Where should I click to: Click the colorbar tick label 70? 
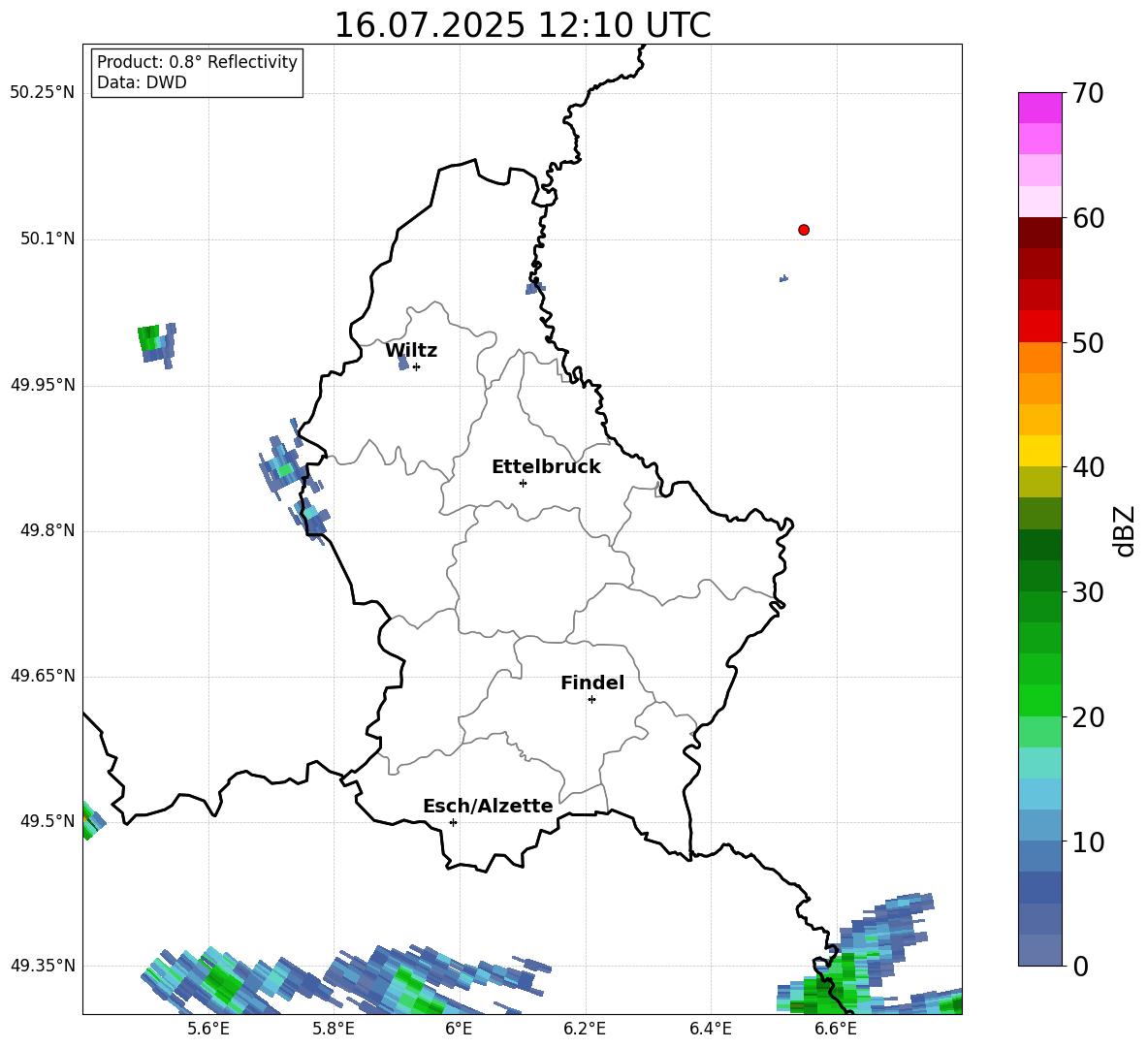coord(1088,93)
